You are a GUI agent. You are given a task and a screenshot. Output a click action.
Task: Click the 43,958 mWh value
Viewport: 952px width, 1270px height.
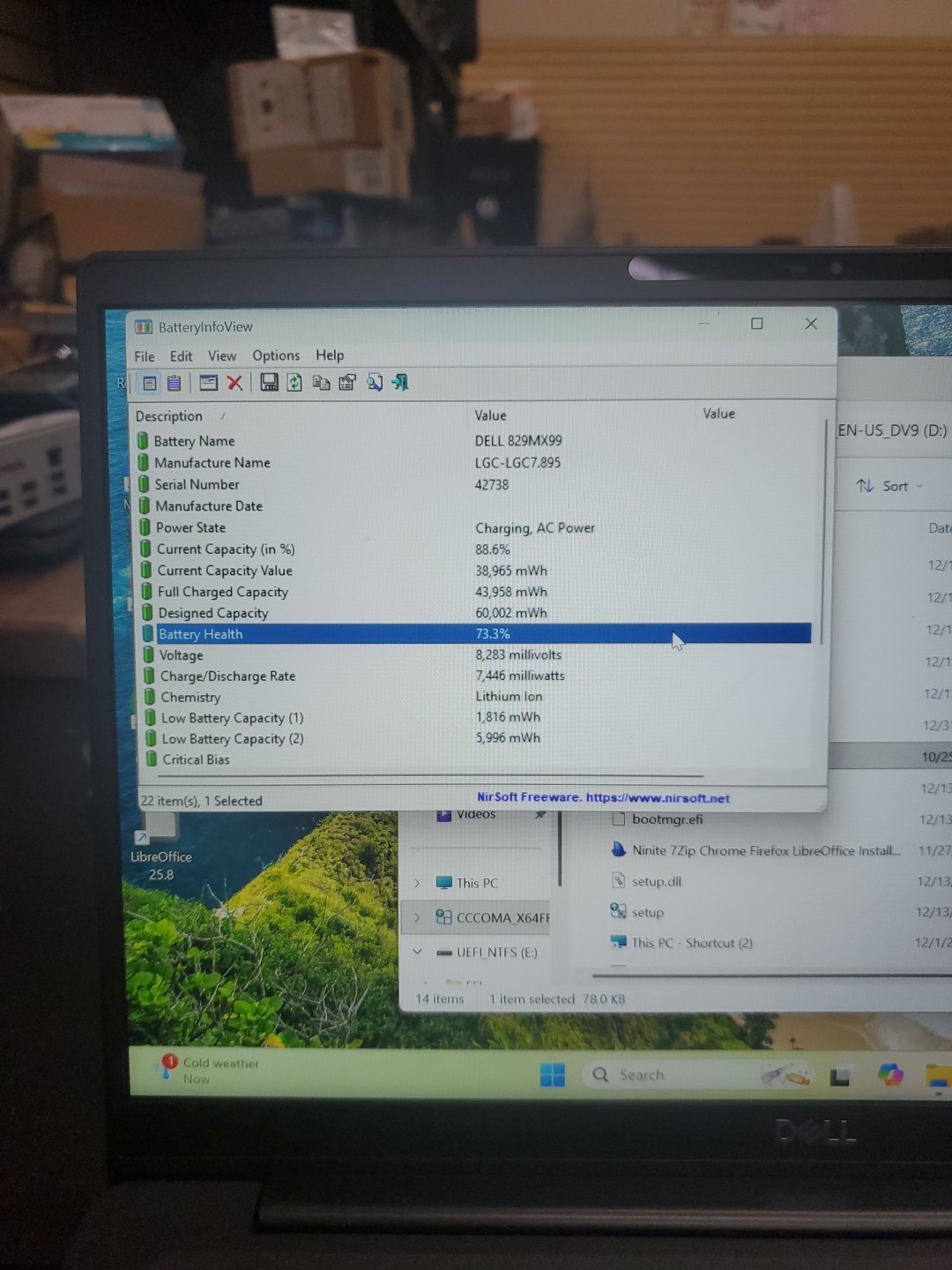pos(511,592)
